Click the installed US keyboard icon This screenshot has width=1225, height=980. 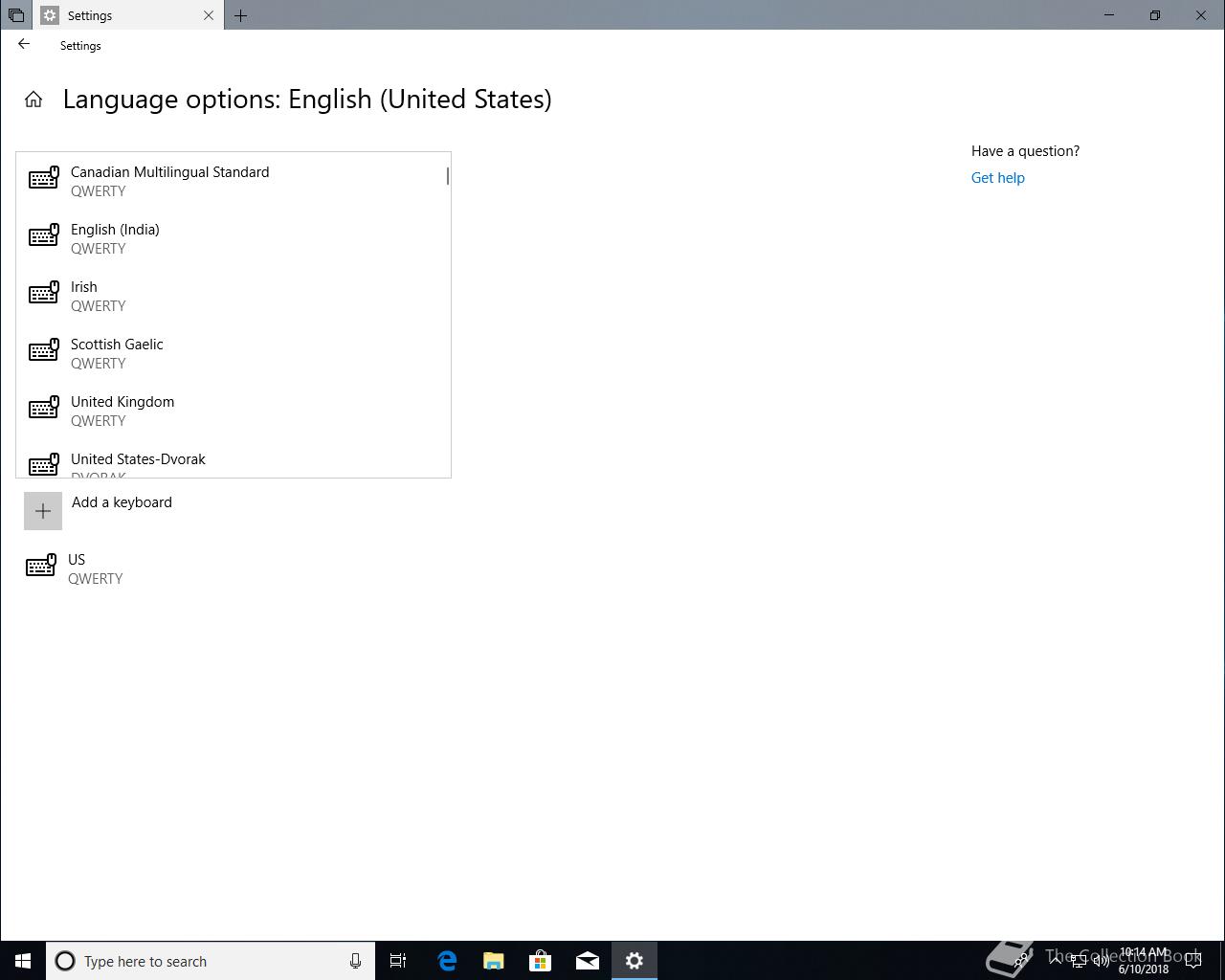click(x=41, y=567)
